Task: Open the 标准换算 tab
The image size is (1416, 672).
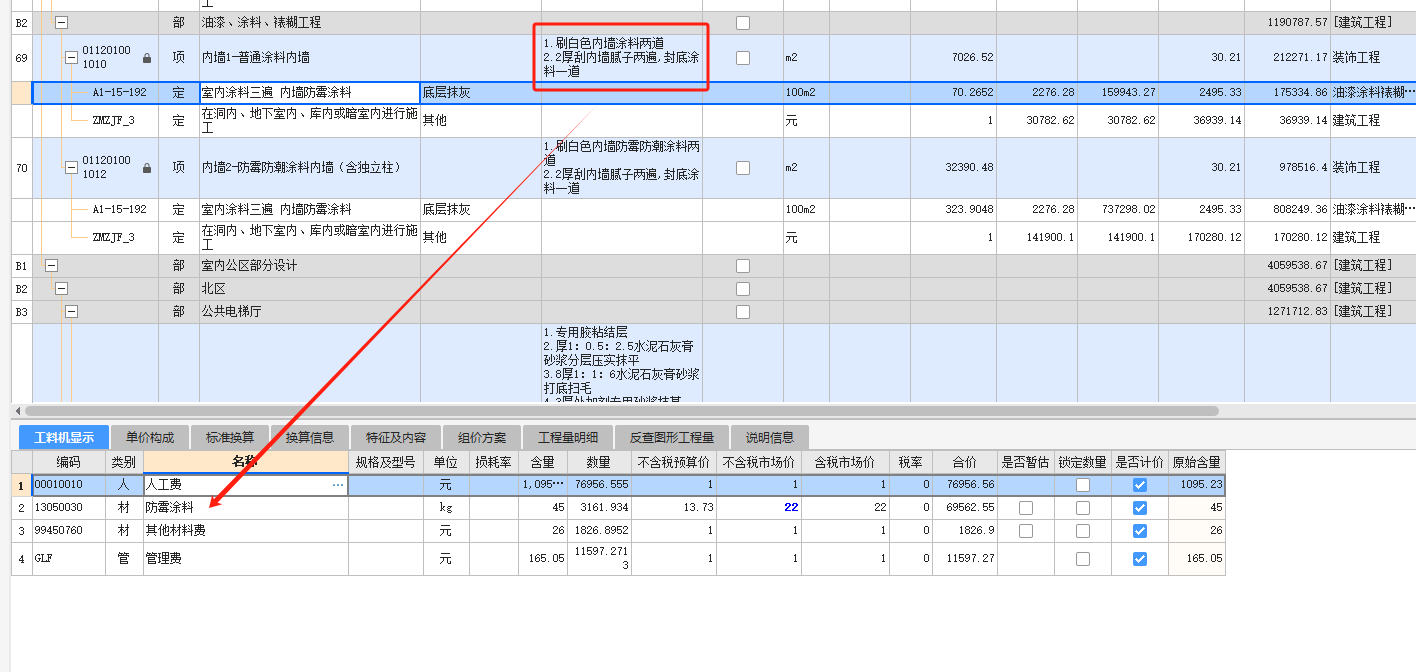Action: [230, 438]
